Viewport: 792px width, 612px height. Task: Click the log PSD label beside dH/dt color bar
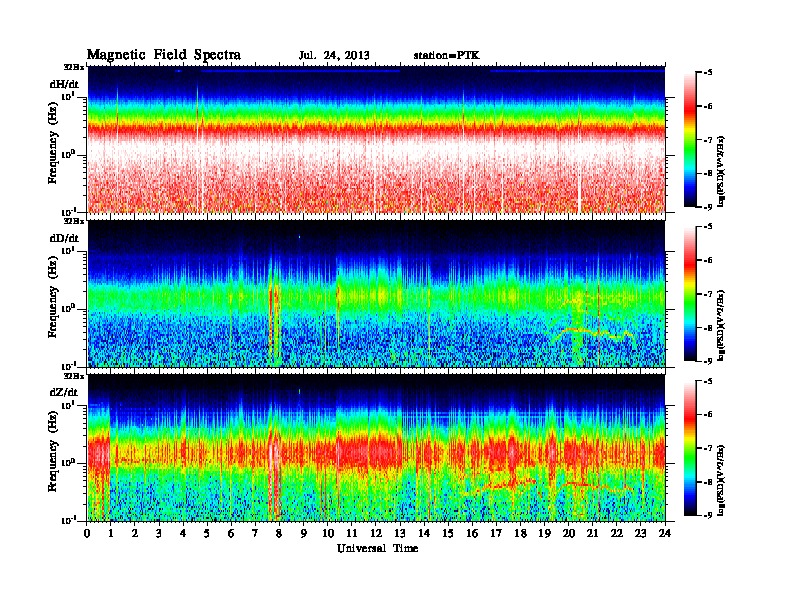tap(722, 171)
